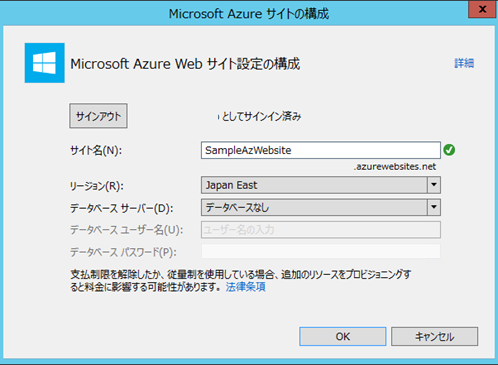Open the リージョン combo box showing Japan East

click(321, 185)
